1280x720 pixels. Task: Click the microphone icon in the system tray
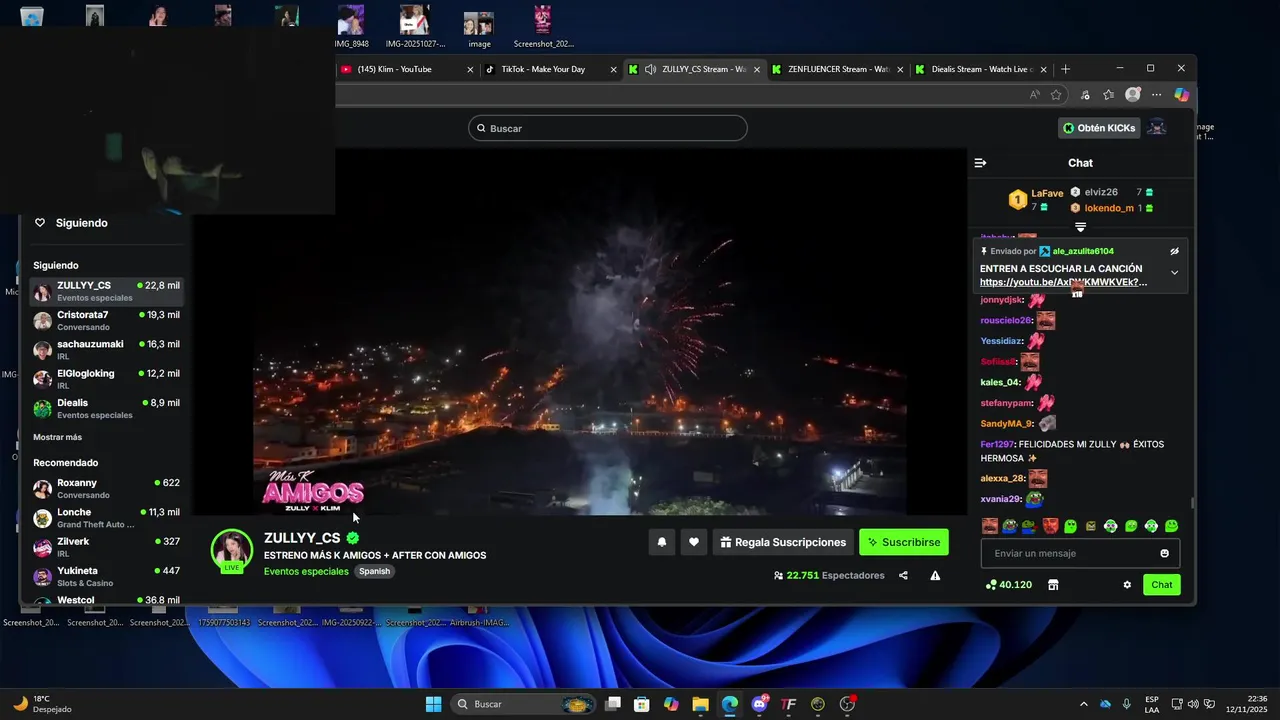pos(1127,704)
